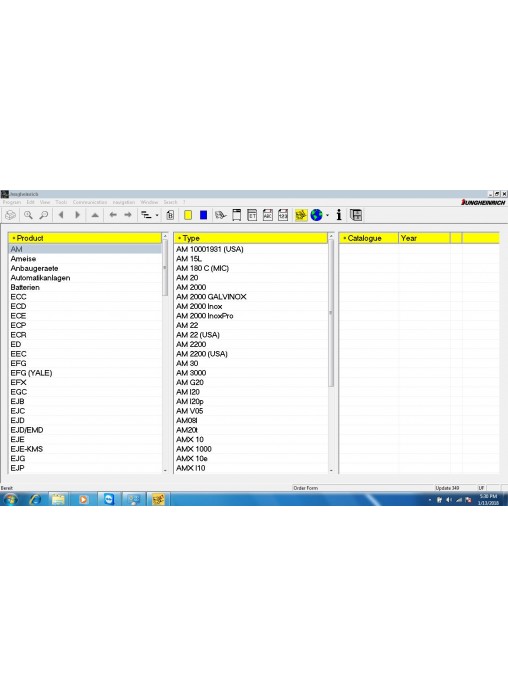Viewport: 508px width, 696px height.
Task: Click the ET search icon
Action: pos(252,215)
